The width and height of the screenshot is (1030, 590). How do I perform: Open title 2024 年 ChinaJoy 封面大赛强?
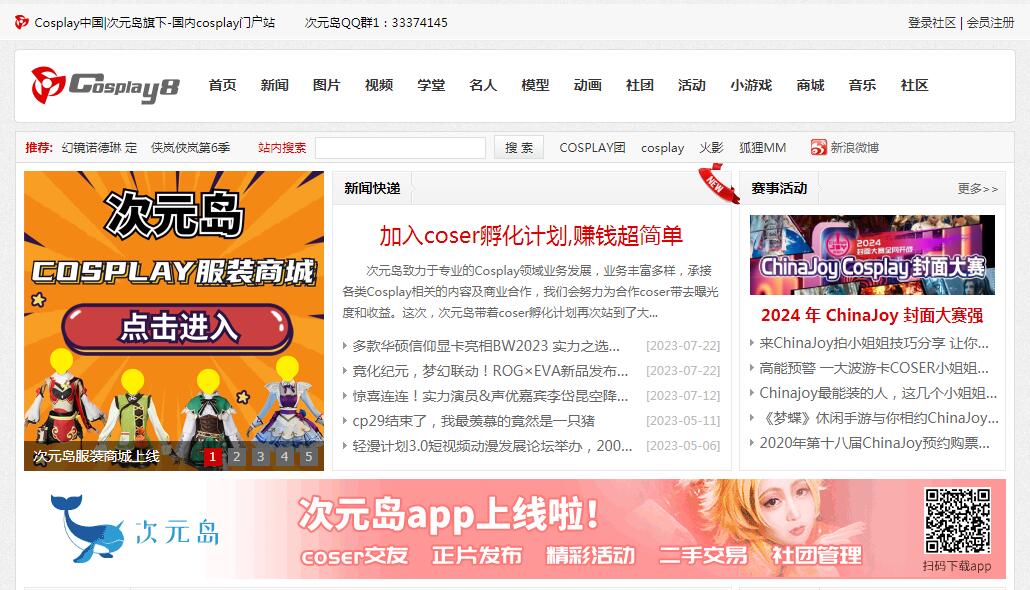(x=872, y=315)
